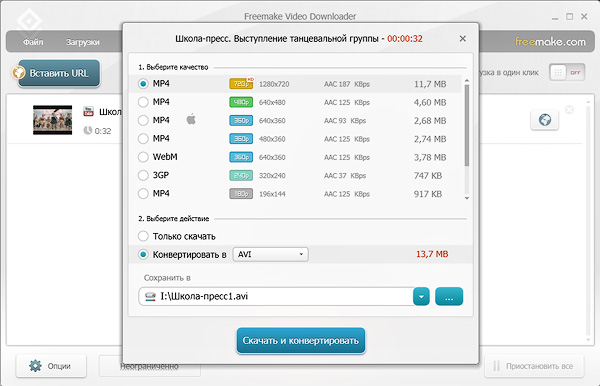
Task: Click '747 KB' size on 3GP row
Action: click(428, 176)
